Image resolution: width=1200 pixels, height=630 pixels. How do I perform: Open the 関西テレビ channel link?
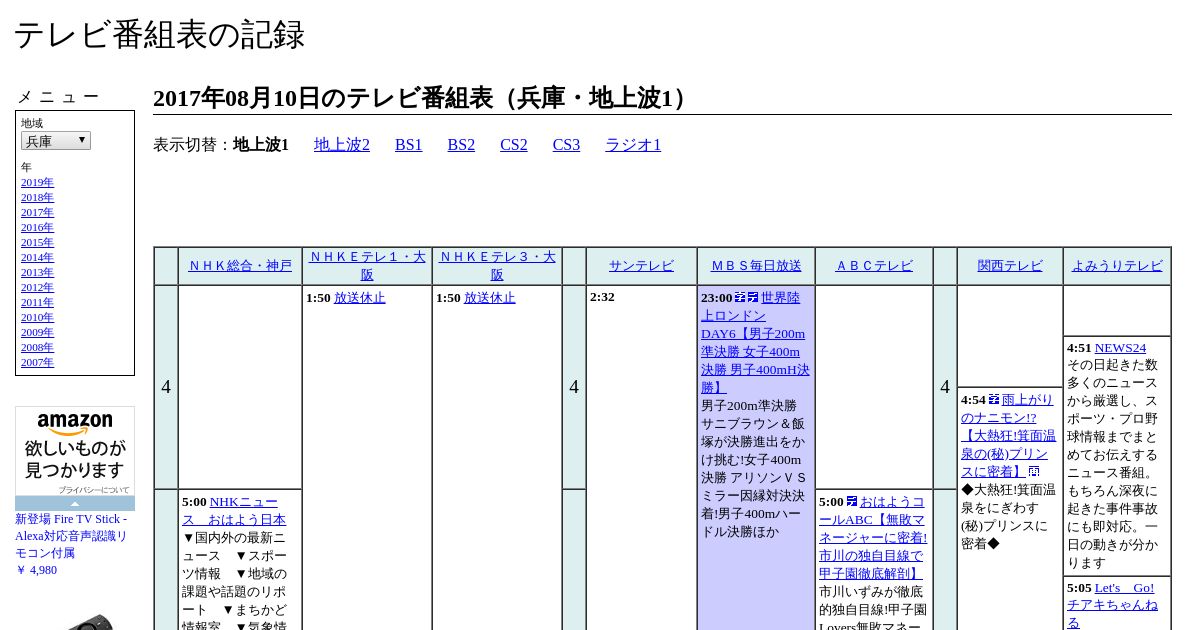(x=1010, y=266)
